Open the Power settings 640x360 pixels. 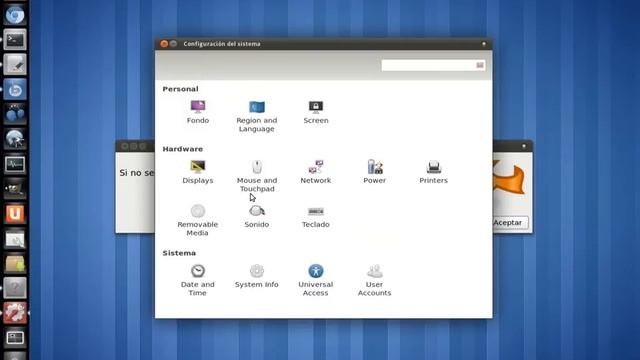pos(374,172)
